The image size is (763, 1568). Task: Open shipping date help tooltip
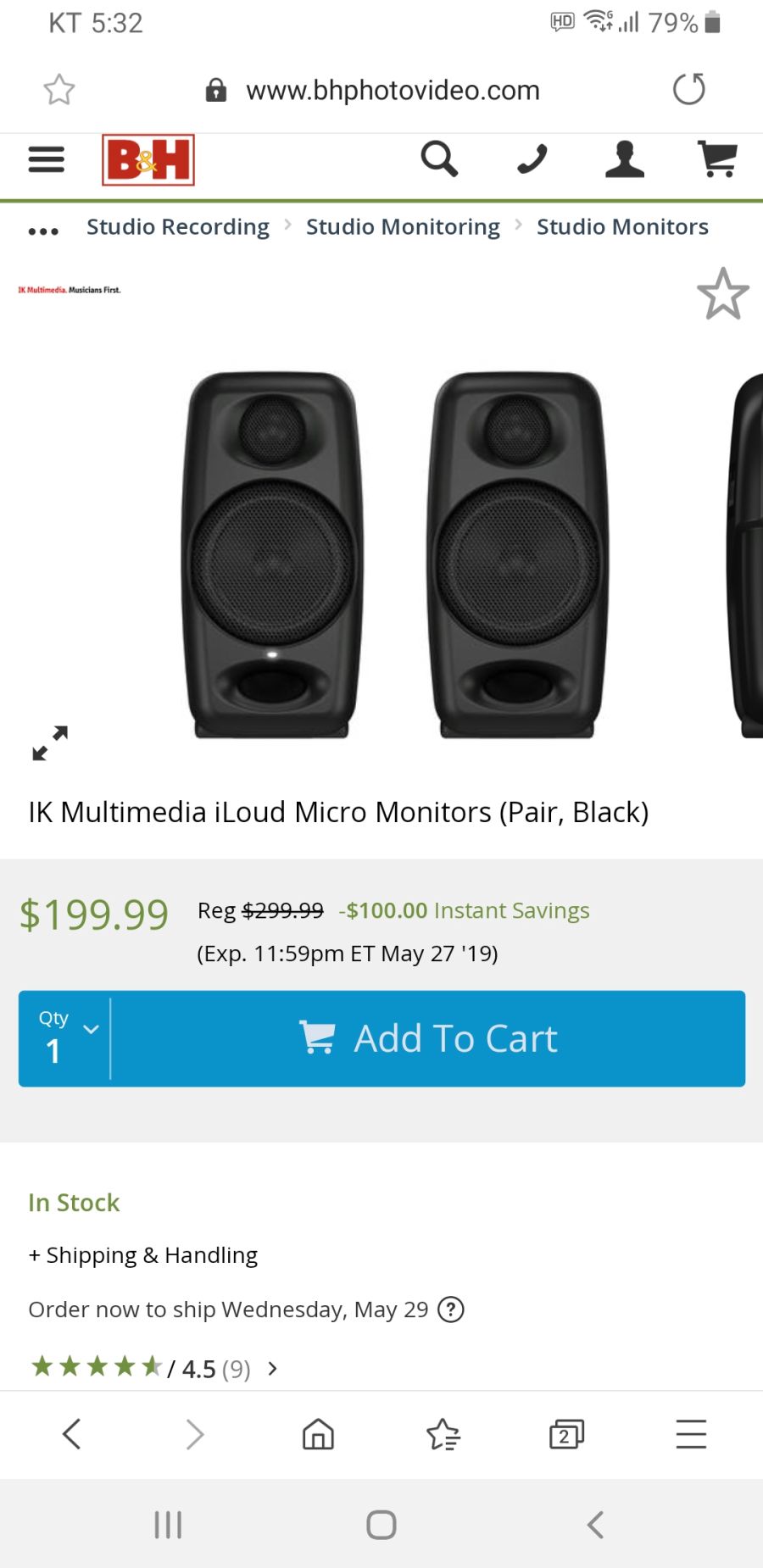[x=451, y=1309]
